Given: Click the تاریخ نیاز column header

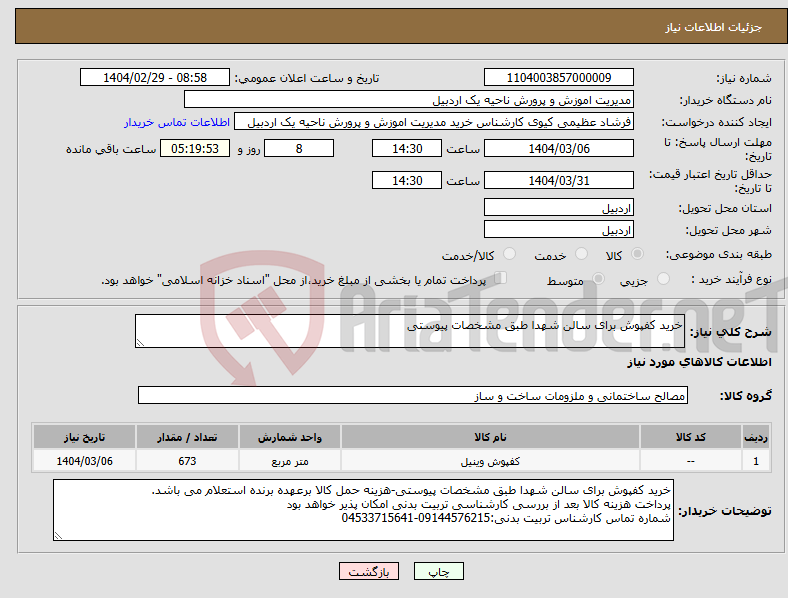Looking at the screenshot, I should 84,437.
